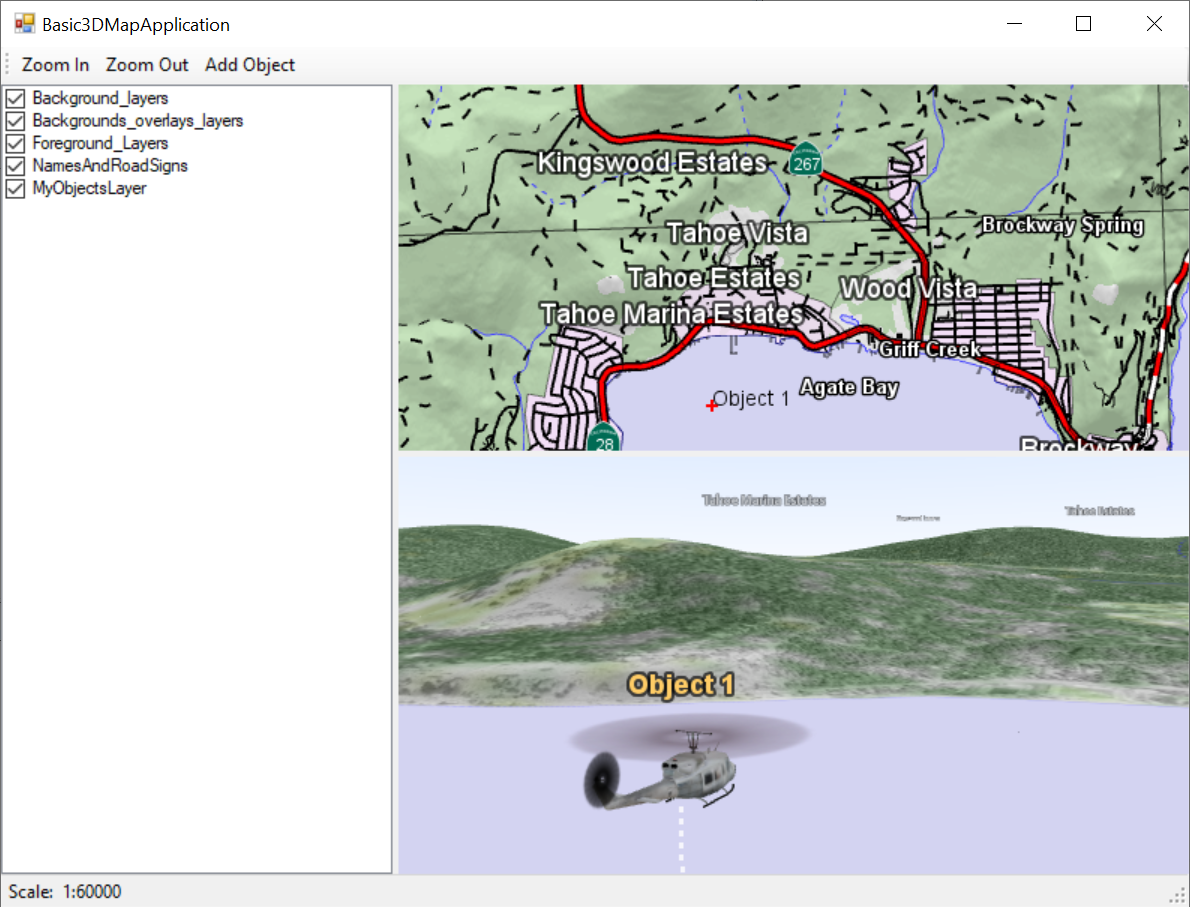
Task: Click the Zoom Out toolbar button
Action: 147,65
